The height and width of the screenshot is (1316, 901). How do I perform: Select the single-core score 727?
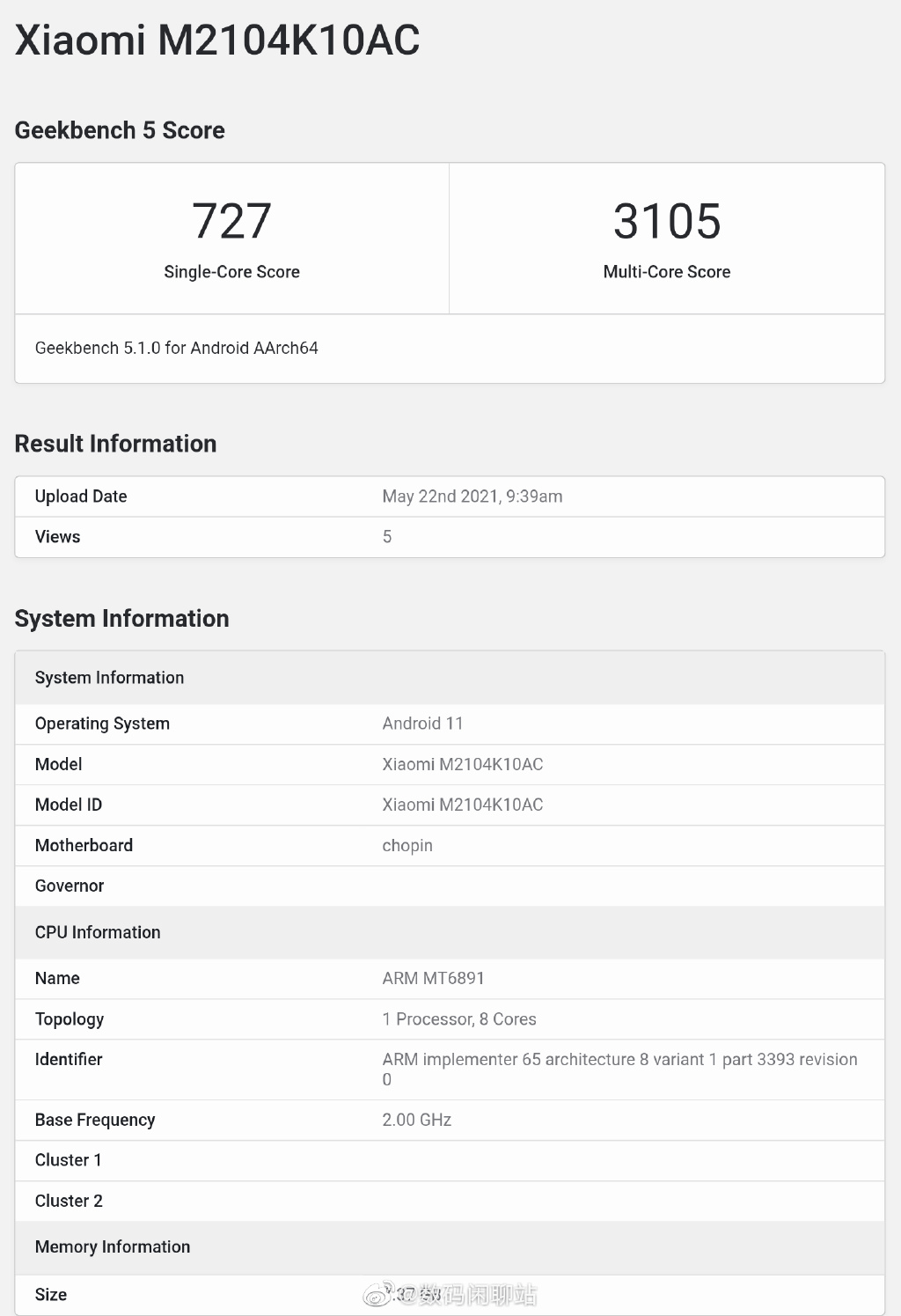[x=231, y=221]
